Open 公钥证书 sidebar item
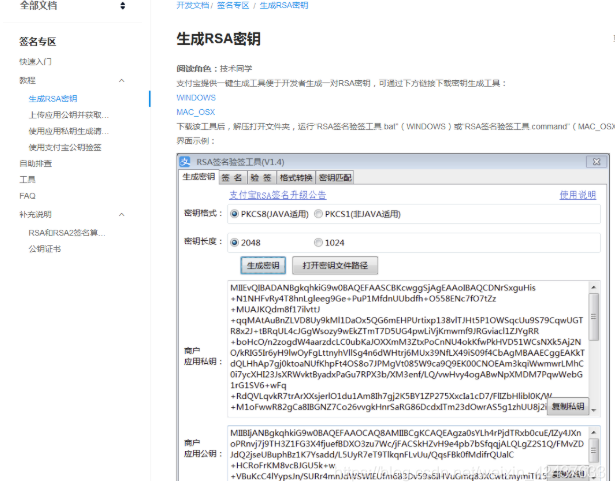Viewport: 615px width, 491px height. [x=45, y=249]
